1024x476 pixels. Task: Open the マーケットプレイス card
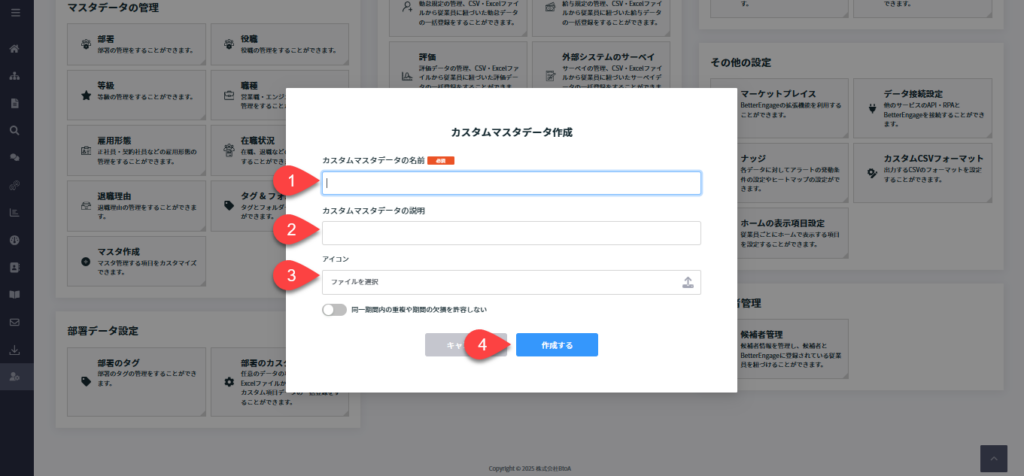(780, 109)
